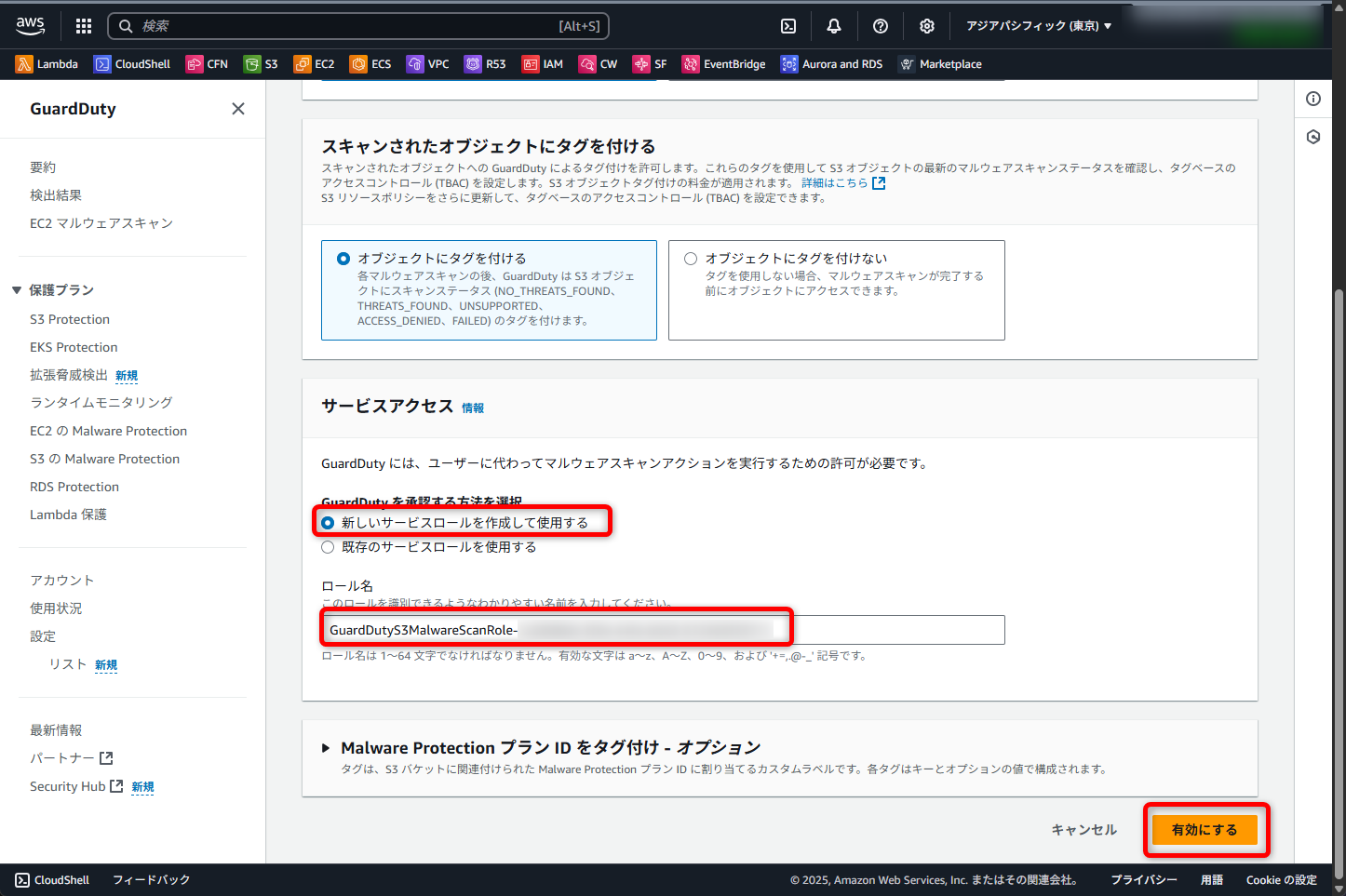Image resolution: width=1346 pixels, height=896 pixels.
Task: Click the role name input field
Action: point(884,630)
